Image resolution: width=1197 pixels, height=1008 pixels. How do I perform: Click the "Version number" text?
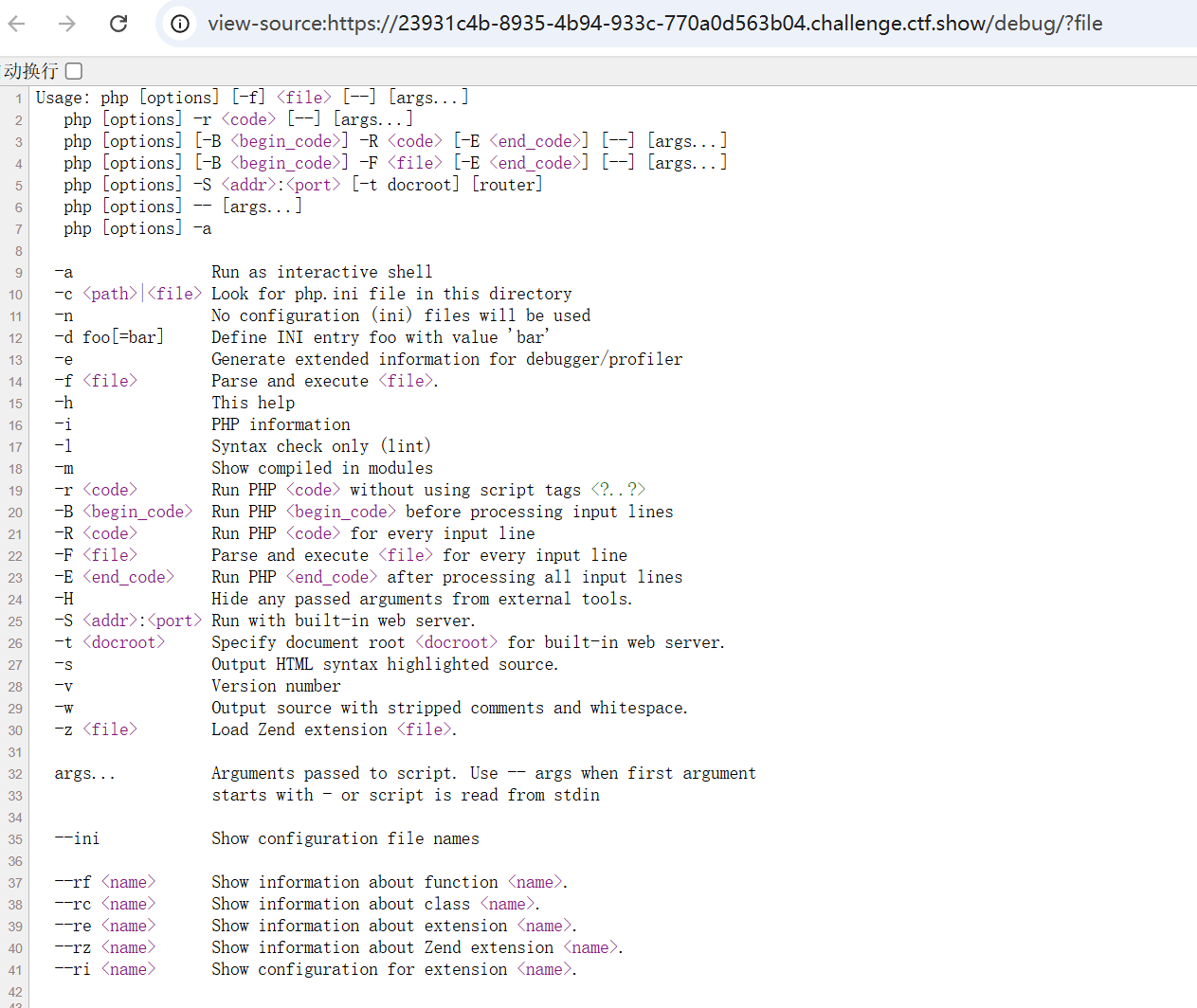click(276, 686)
